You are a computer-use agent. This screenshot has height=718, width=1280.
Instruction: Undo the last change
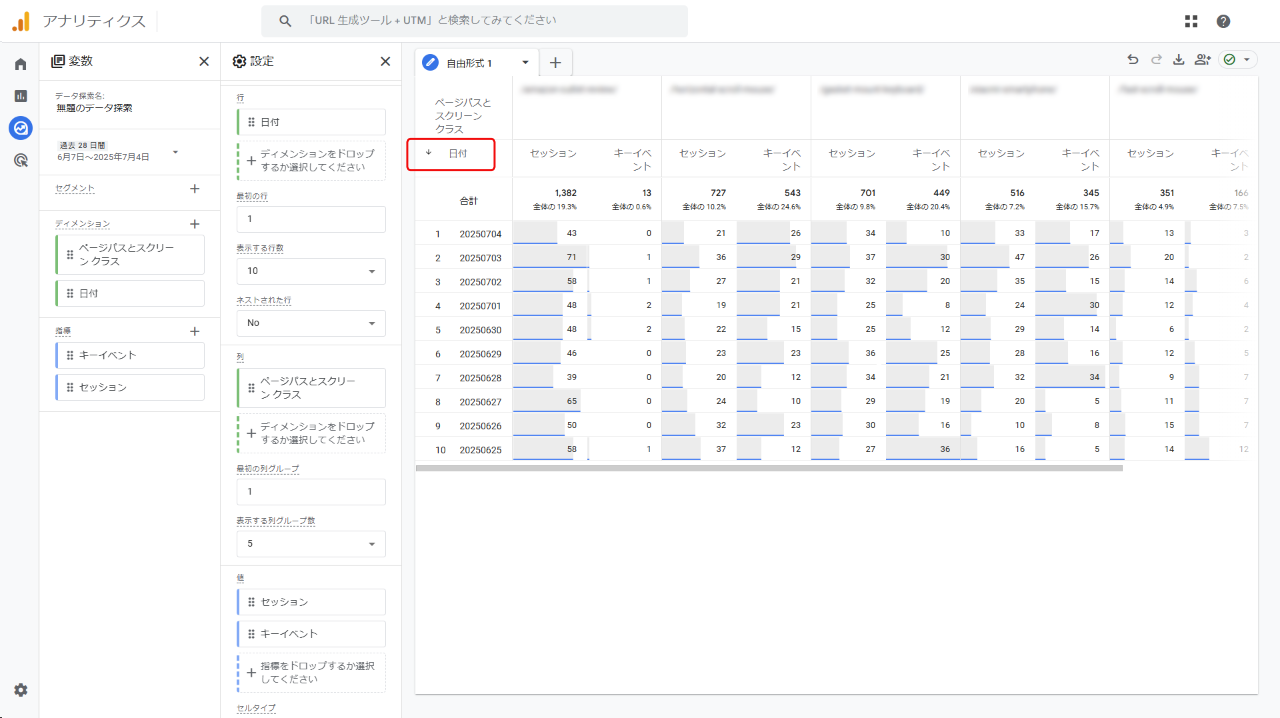1133,60
